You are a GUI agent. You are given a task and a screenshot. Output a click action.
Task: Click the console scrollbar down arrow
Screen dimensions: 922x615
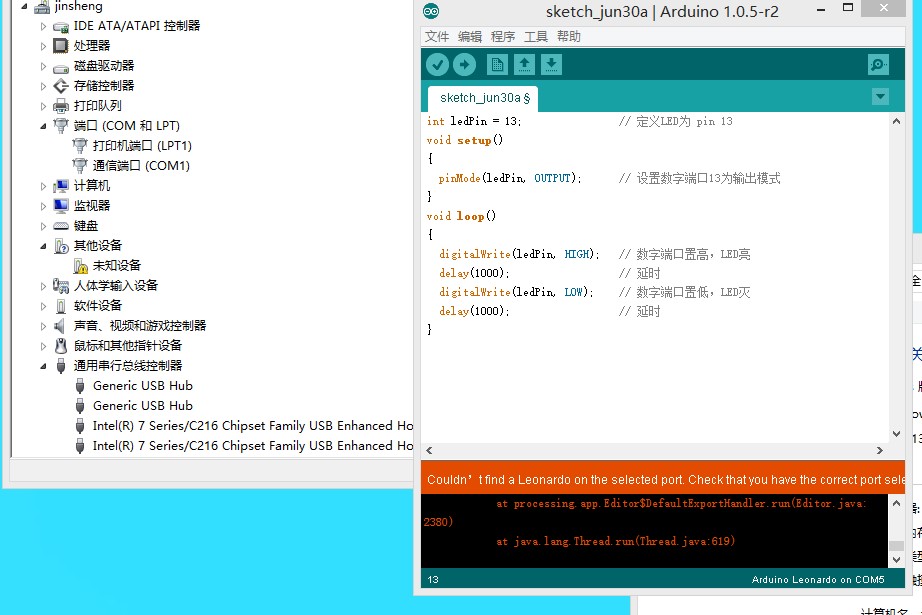896,560
